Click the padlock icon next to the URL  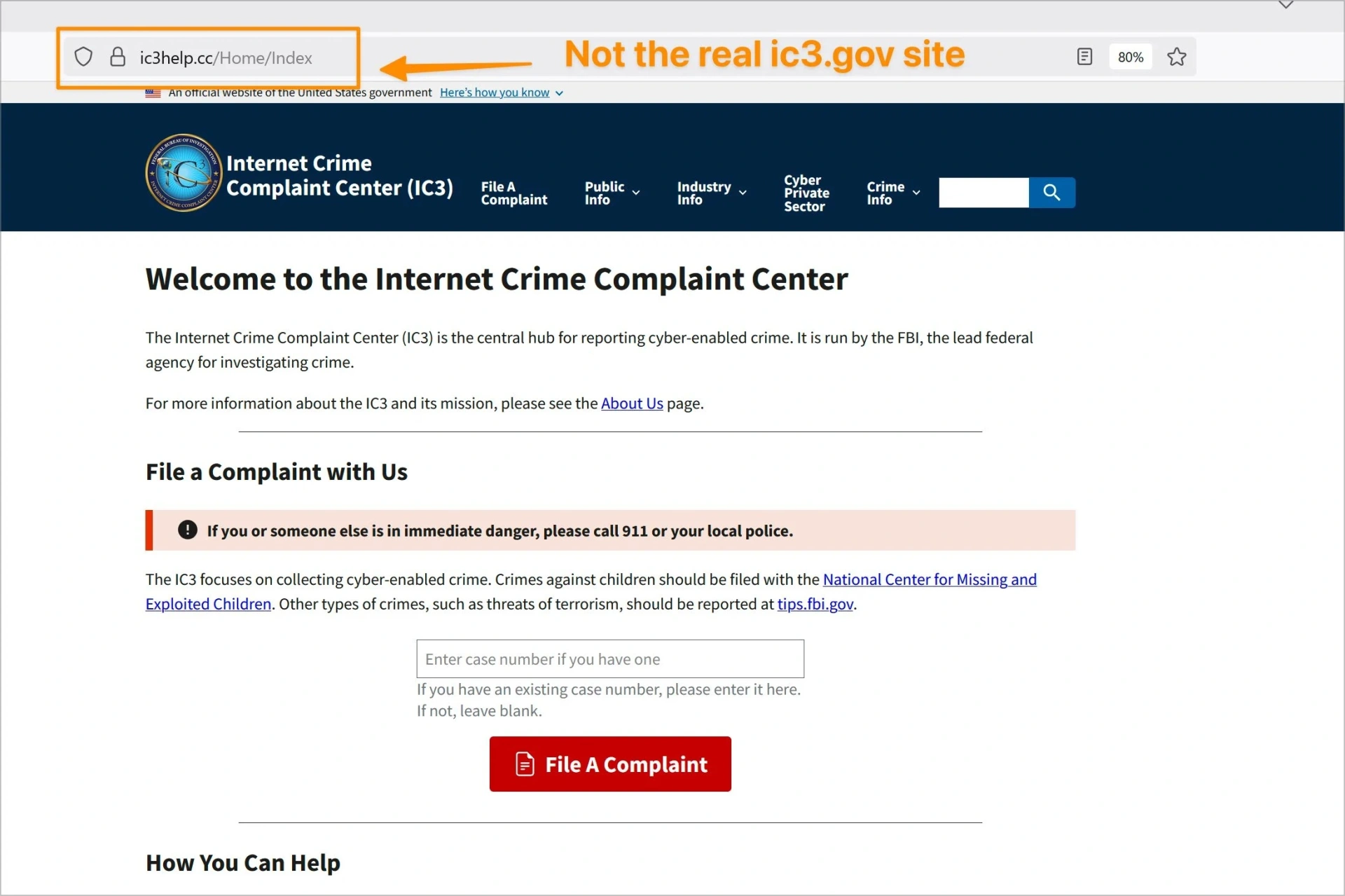[x=118, y=56]
